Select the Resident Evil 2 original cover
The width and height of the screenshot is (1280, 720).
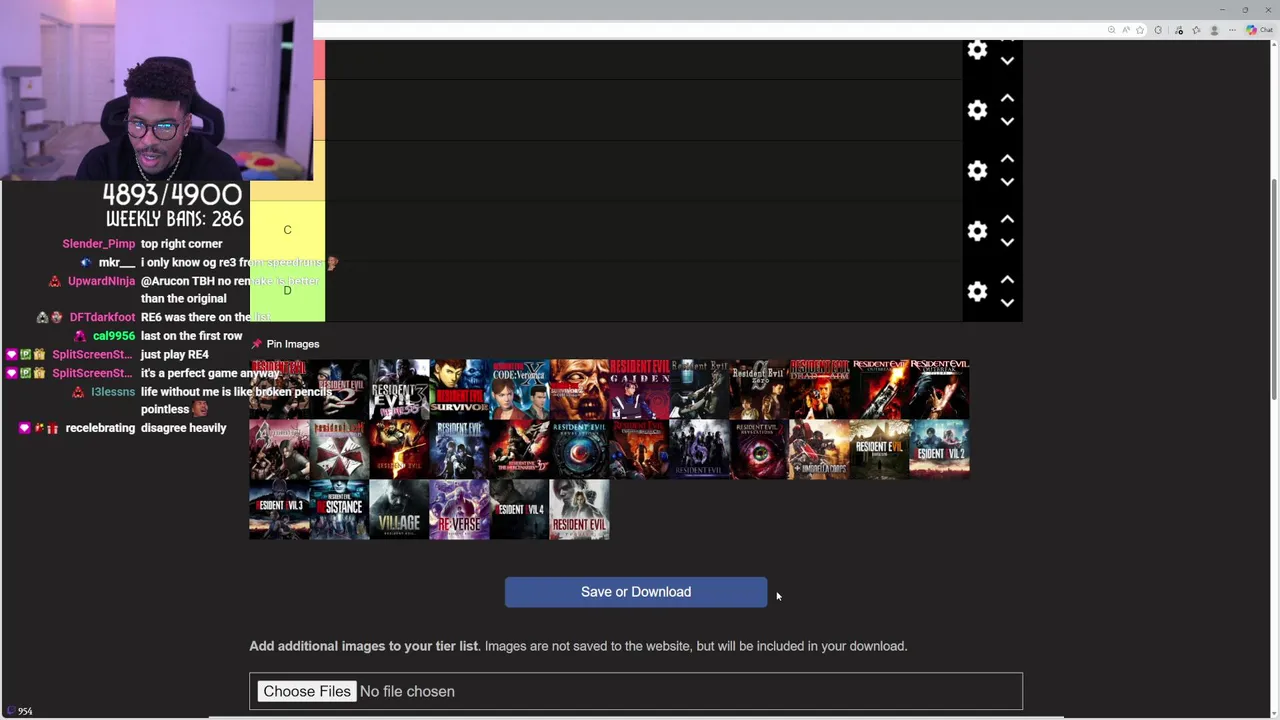coord(339,389)
